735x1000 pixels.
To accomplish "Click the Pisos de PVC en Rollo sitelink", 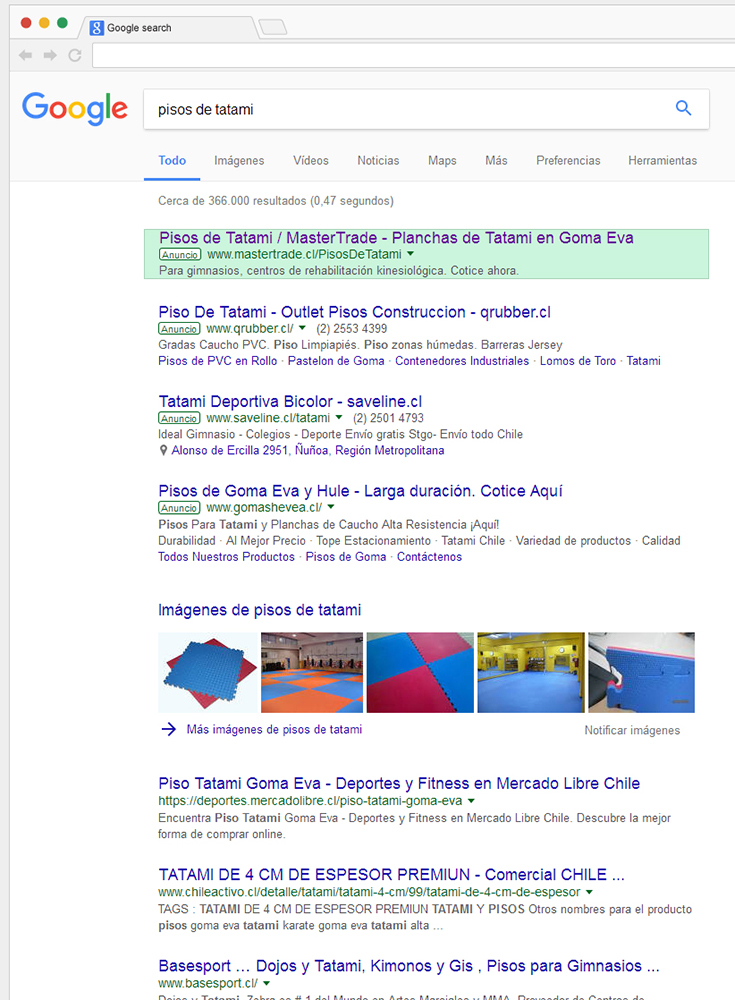I will pyautogui.click(x=218, y=361).
